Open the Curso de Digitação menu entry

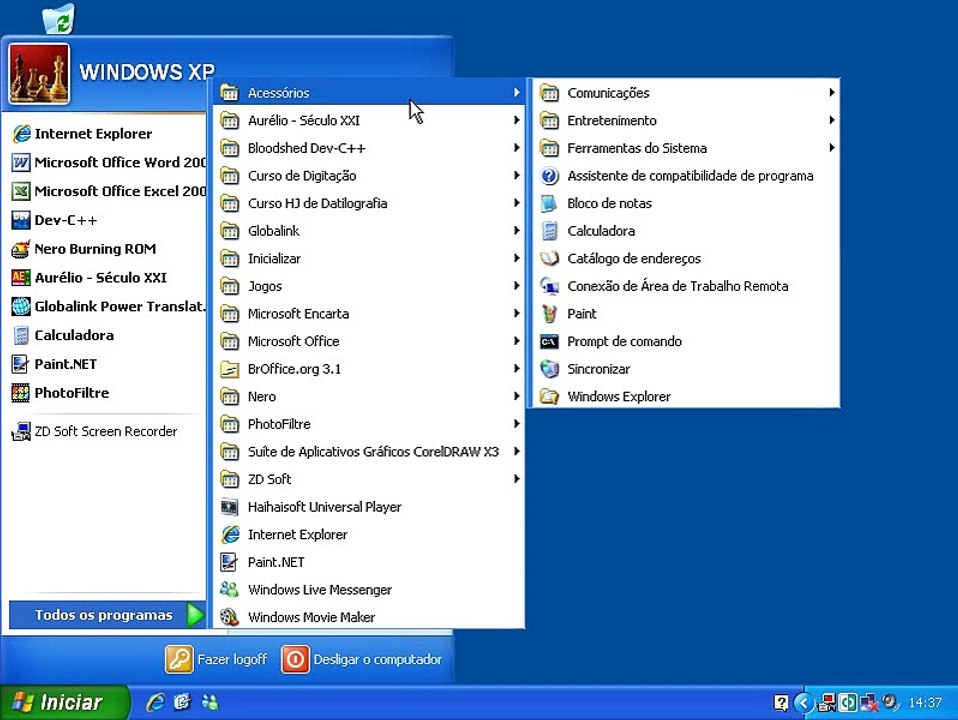click(368, 176)
